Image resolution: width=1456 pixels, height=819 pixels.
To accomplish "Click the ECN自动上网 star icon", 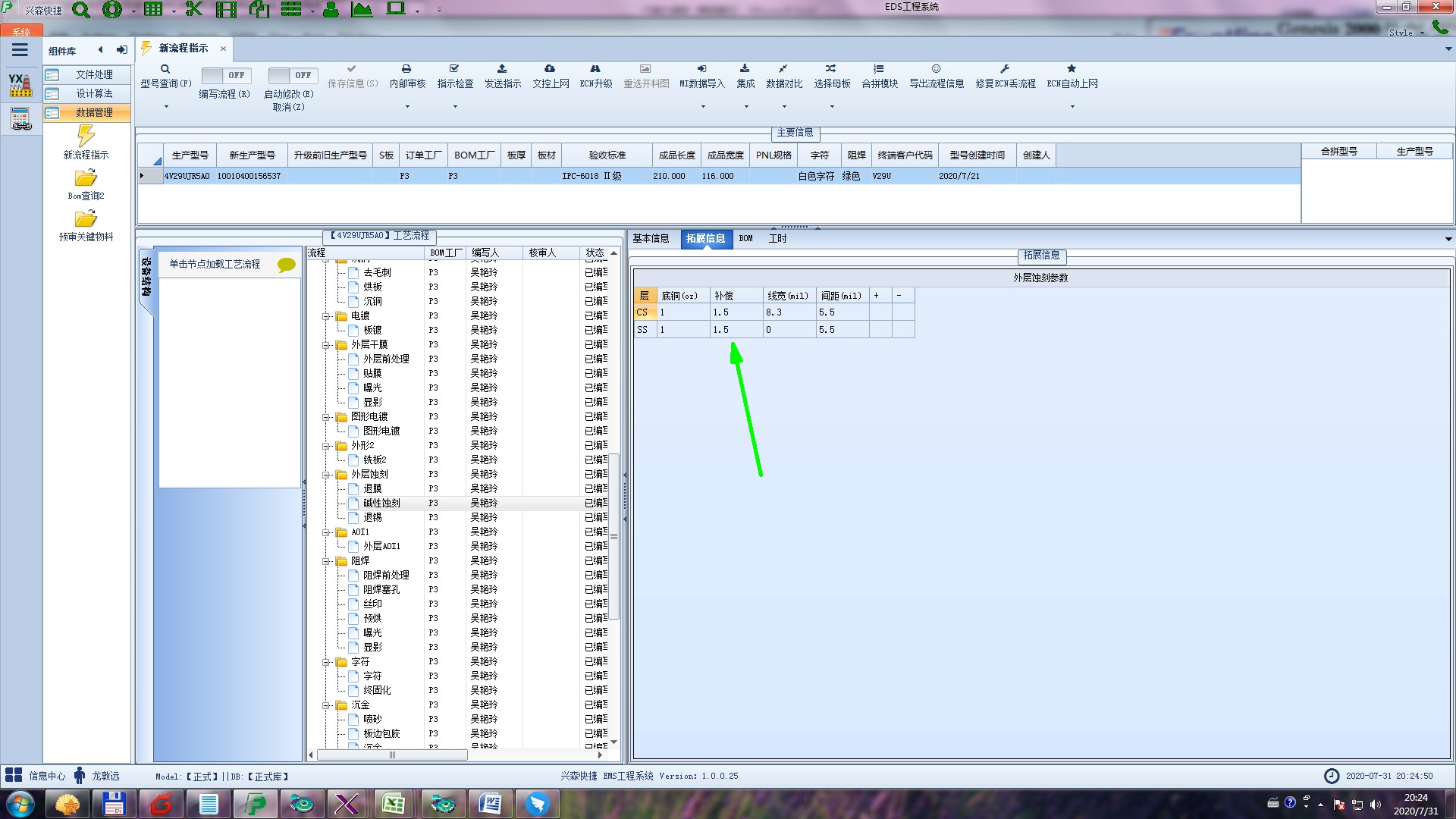I will [1072, 69].
